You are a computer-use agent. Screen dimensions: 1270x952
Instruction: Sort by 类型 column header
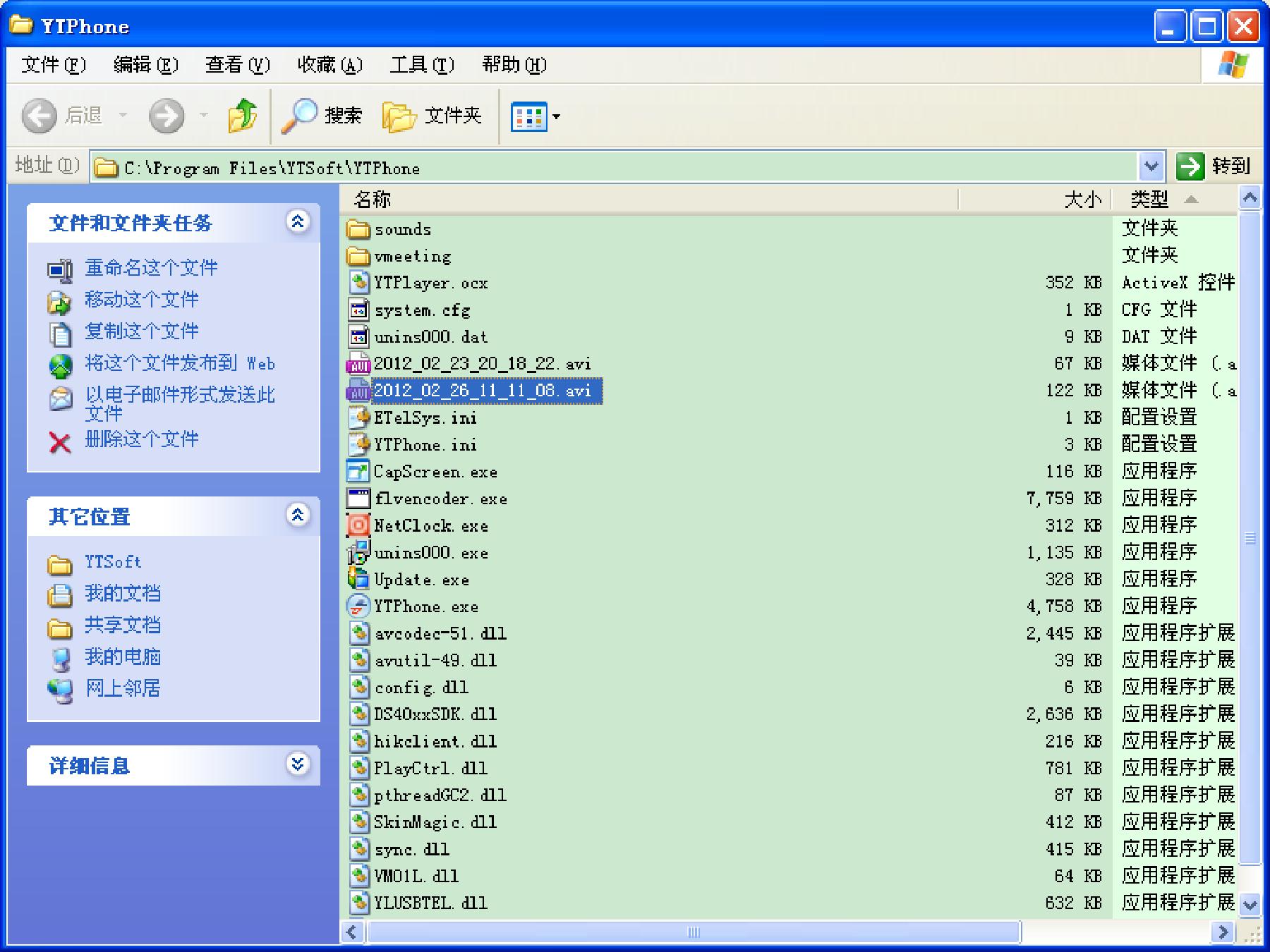point(1175,200)
